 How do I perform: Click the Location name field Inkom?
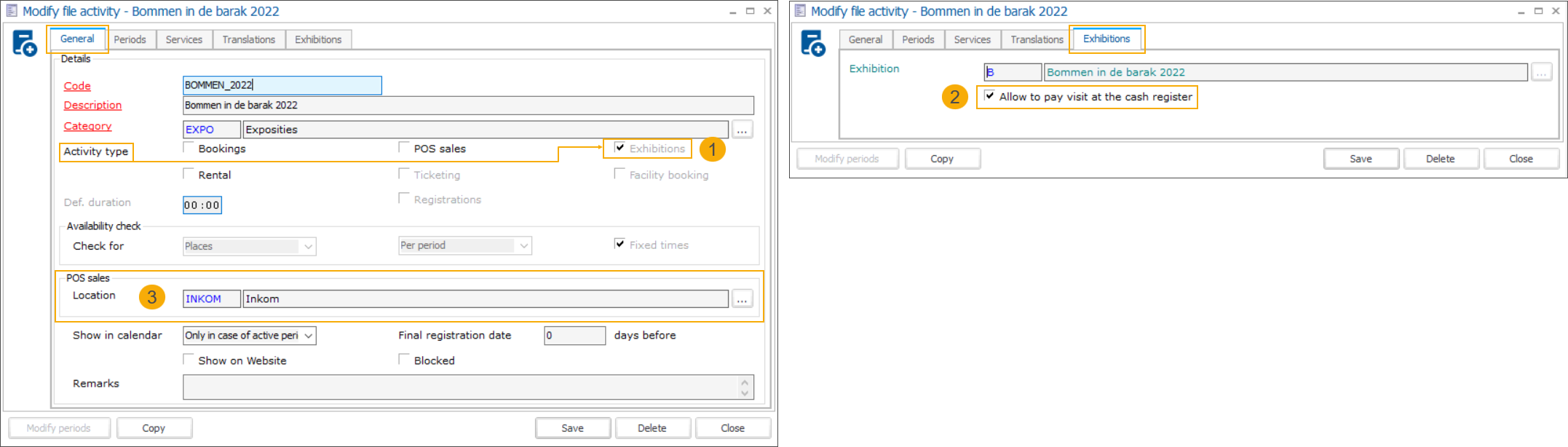486,298
